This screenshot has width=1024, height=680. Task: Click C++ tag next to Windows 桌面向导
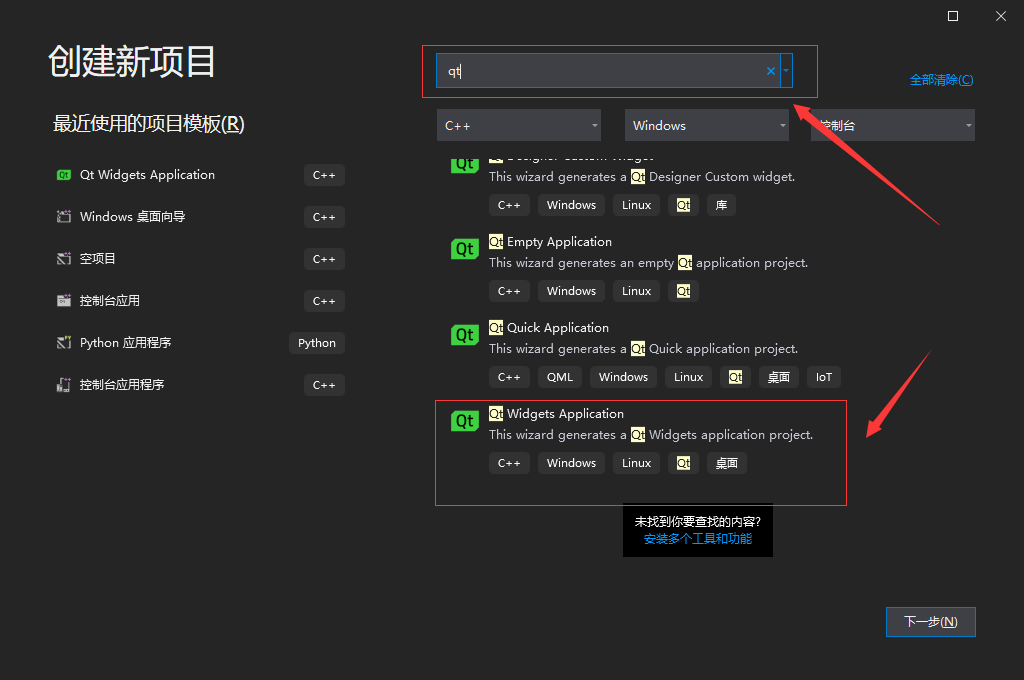[x=324, y=217]
